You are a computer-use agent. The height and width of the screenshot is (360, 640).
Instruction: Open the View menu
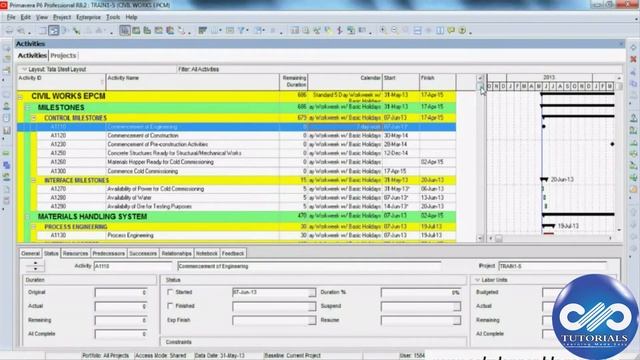click(x=42, y=17)
